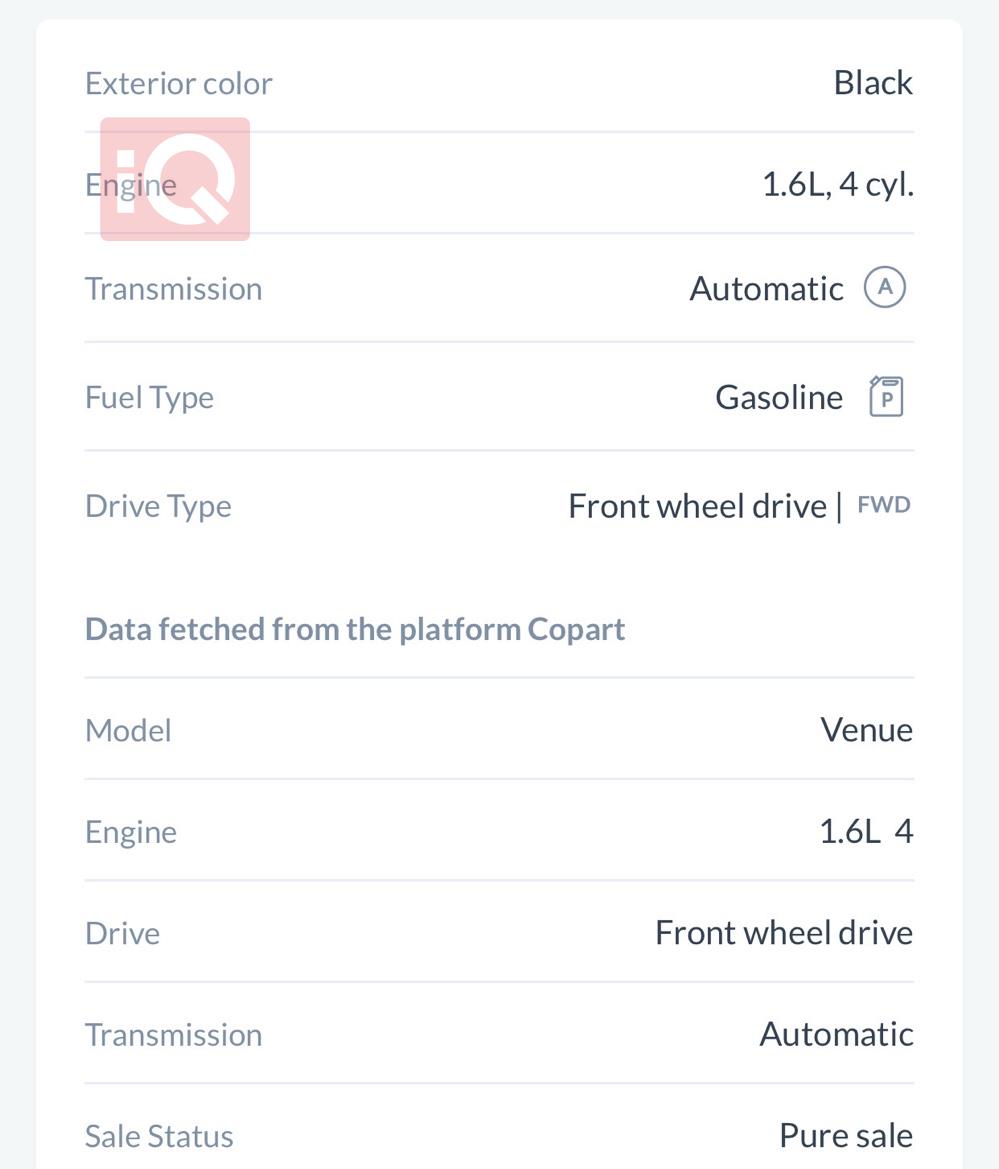Click the Model row label
The height and width of the screenshot is (1169, 999).
129,730
